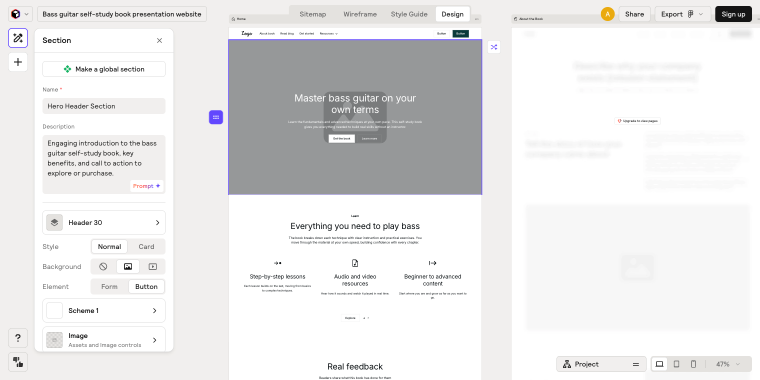Click the Learn more button in hero
Viewport: 760px width, 380px height.
[369, 139]
